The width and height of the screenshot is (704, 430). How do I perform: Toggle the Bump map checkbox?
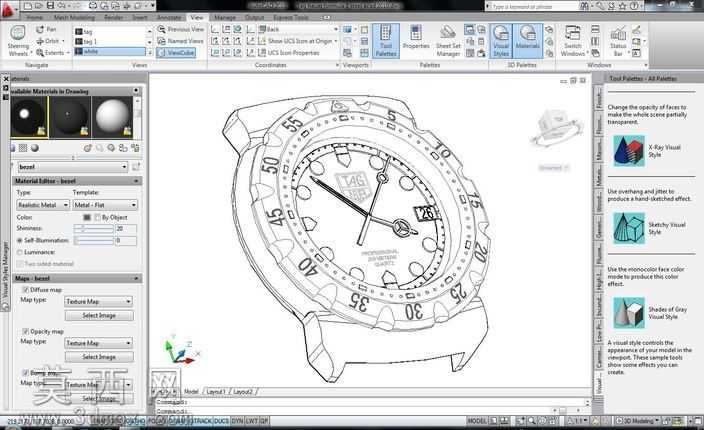click(26, 373)
